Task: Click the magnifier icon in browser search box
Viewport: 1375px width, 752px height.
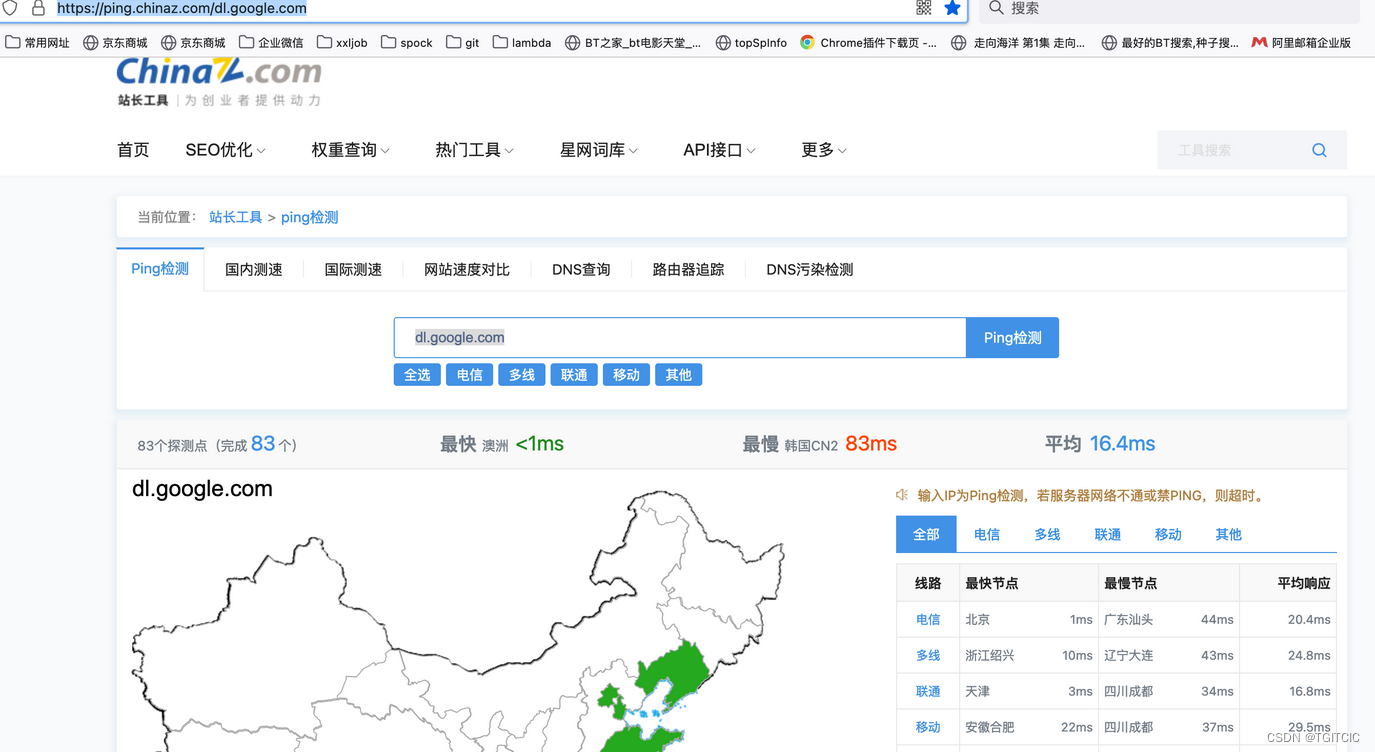Action: [996, 8]
